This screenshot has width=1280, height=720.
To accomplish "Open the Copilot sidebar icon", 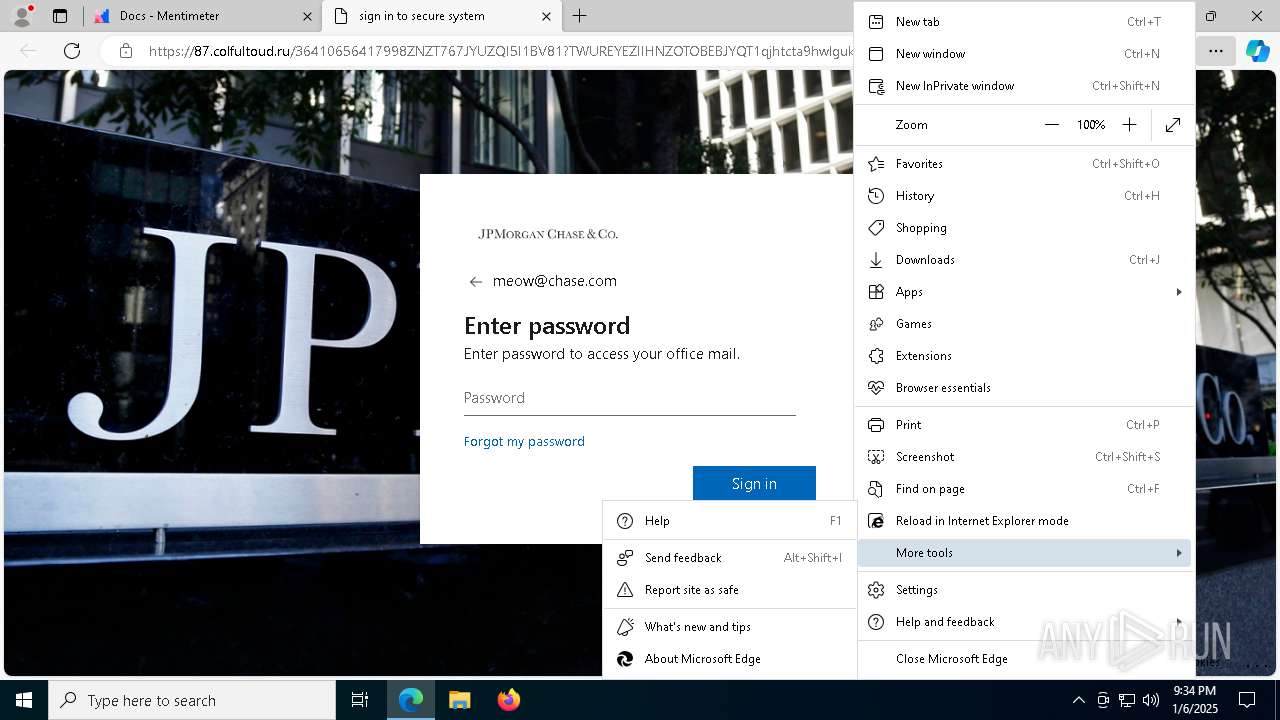I will click(x=1258, y=51).
